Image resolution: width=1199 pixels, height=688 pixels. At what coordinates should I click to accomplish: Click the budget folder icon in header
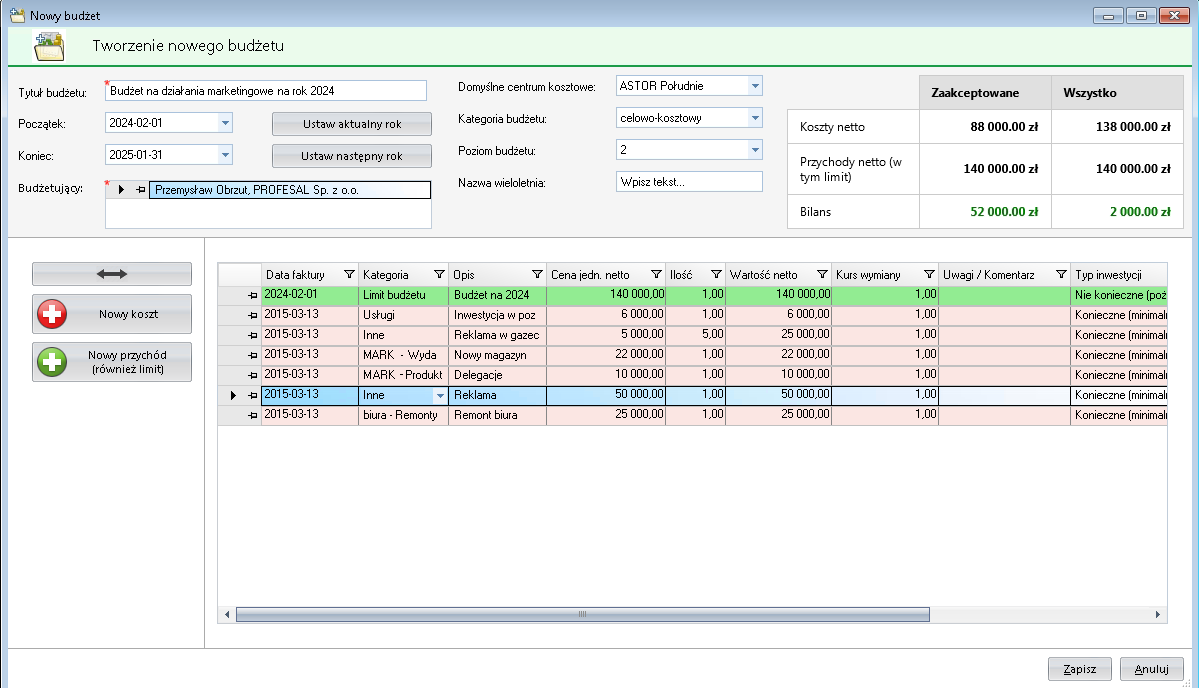[49, 46]
